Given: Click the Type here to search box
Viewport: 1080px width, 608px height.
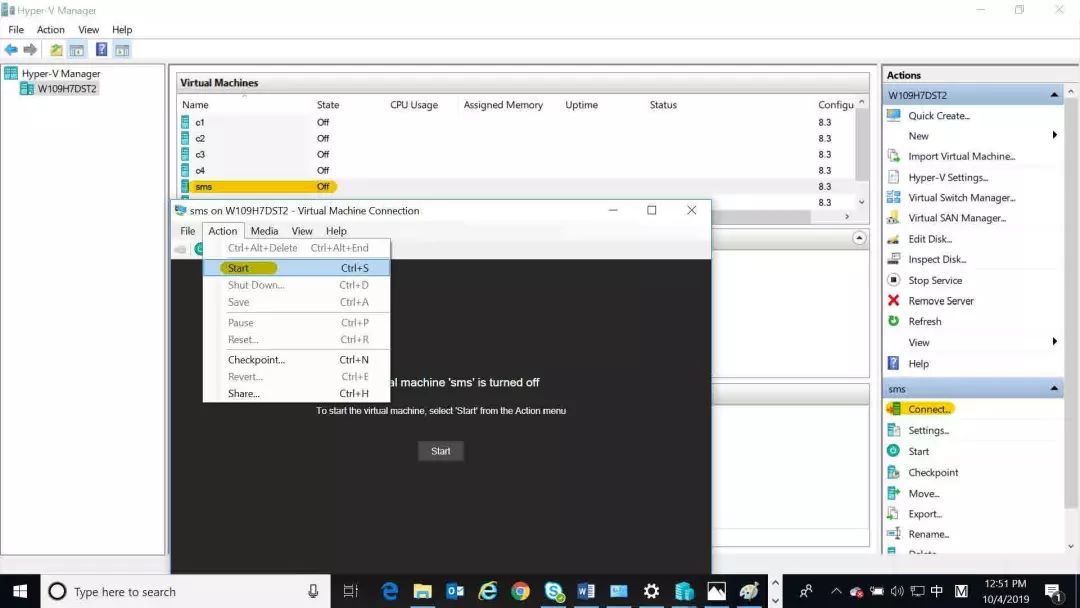Looking at the screenshot, I should [x=186, y=591].
